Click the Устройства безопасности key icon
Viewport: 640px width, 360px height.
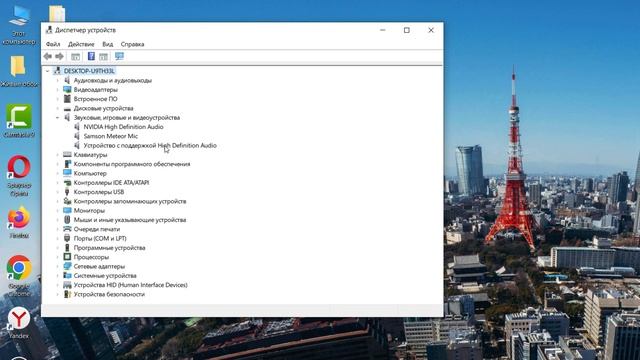pyautogui.click(x=67, y=294)
